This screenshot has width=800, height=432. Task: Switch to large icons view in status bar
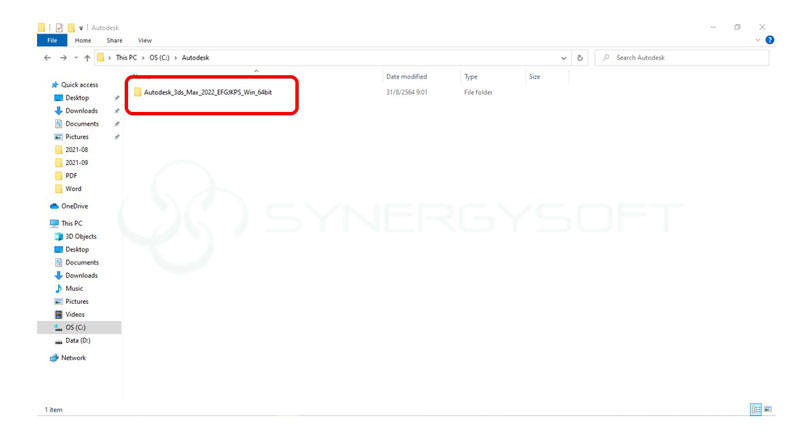point(768,410)
